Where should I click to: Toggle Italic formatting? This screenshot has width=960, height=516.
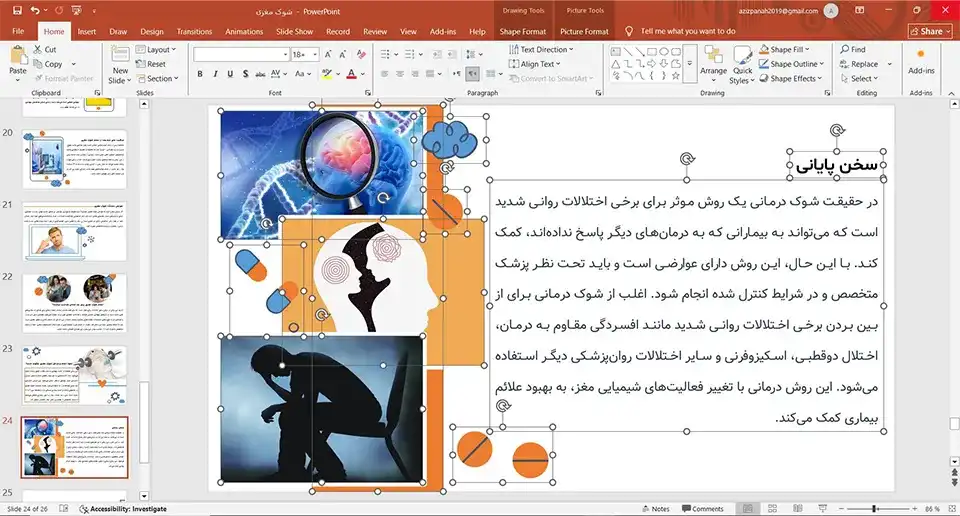[x=215, y=74]
